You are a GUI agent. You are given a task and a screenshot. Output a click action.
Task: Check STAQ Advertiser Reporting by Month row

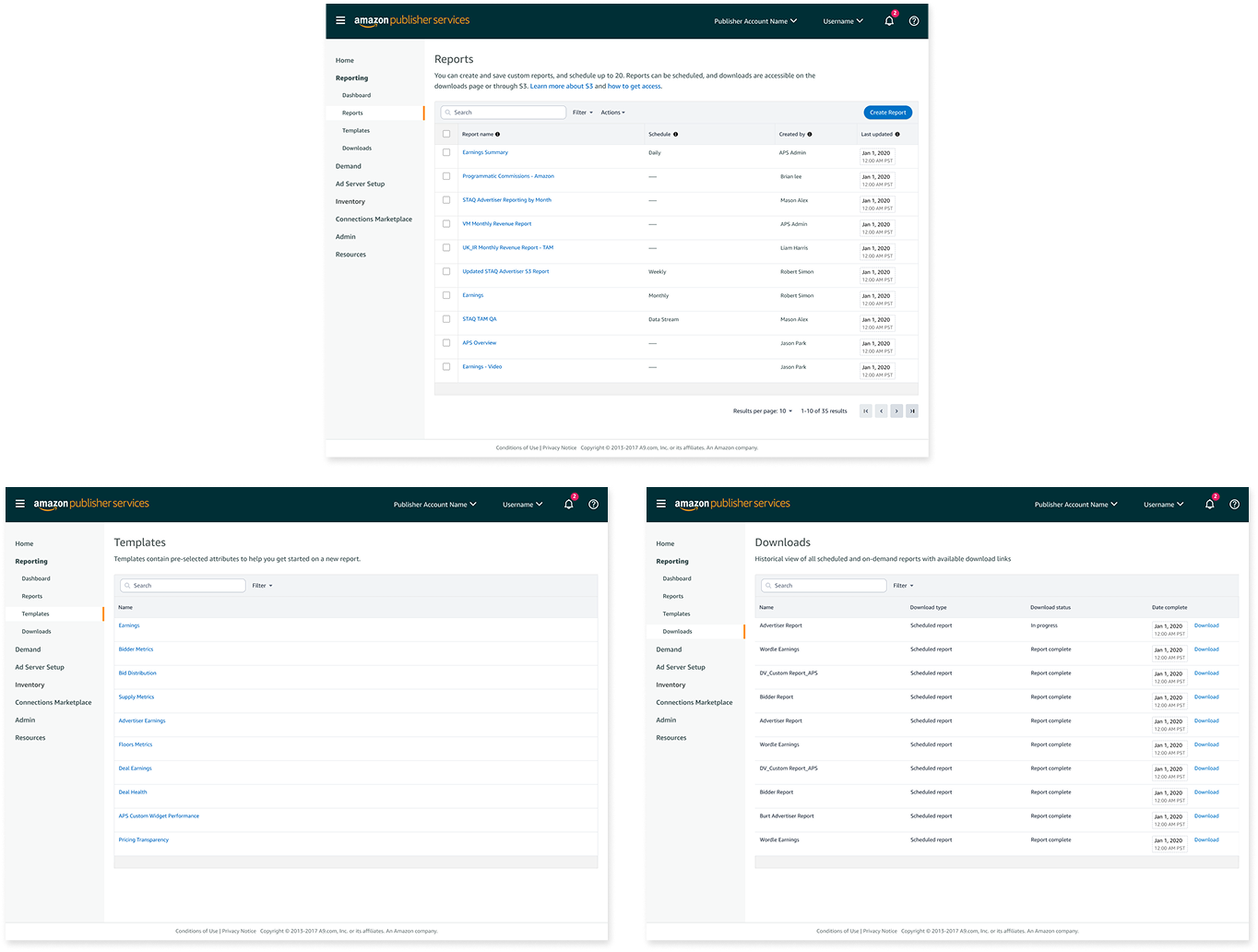[x=446, y=200]
